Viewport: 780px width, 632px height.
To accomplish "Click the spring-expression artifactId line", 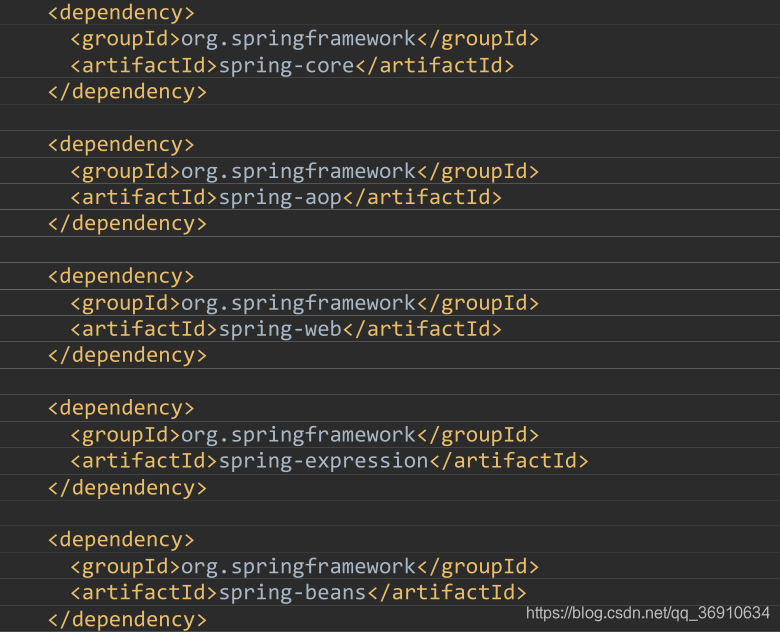I will 329,461.
